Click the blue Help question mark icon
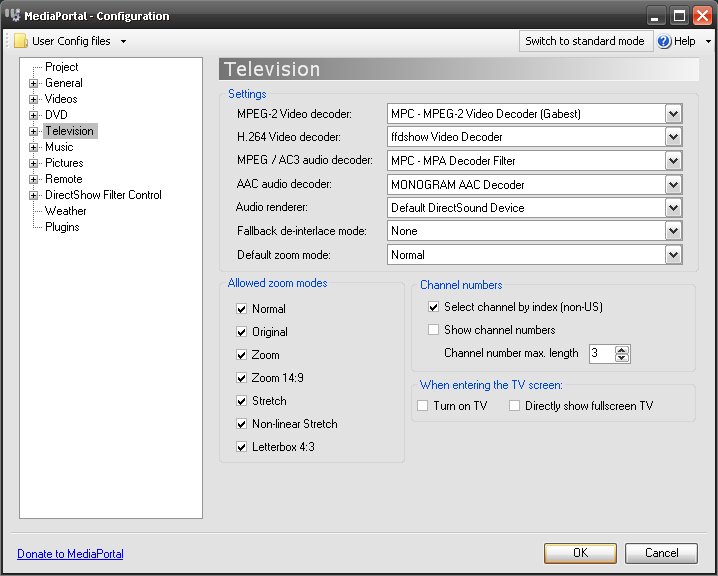 (x=664, y=41)
